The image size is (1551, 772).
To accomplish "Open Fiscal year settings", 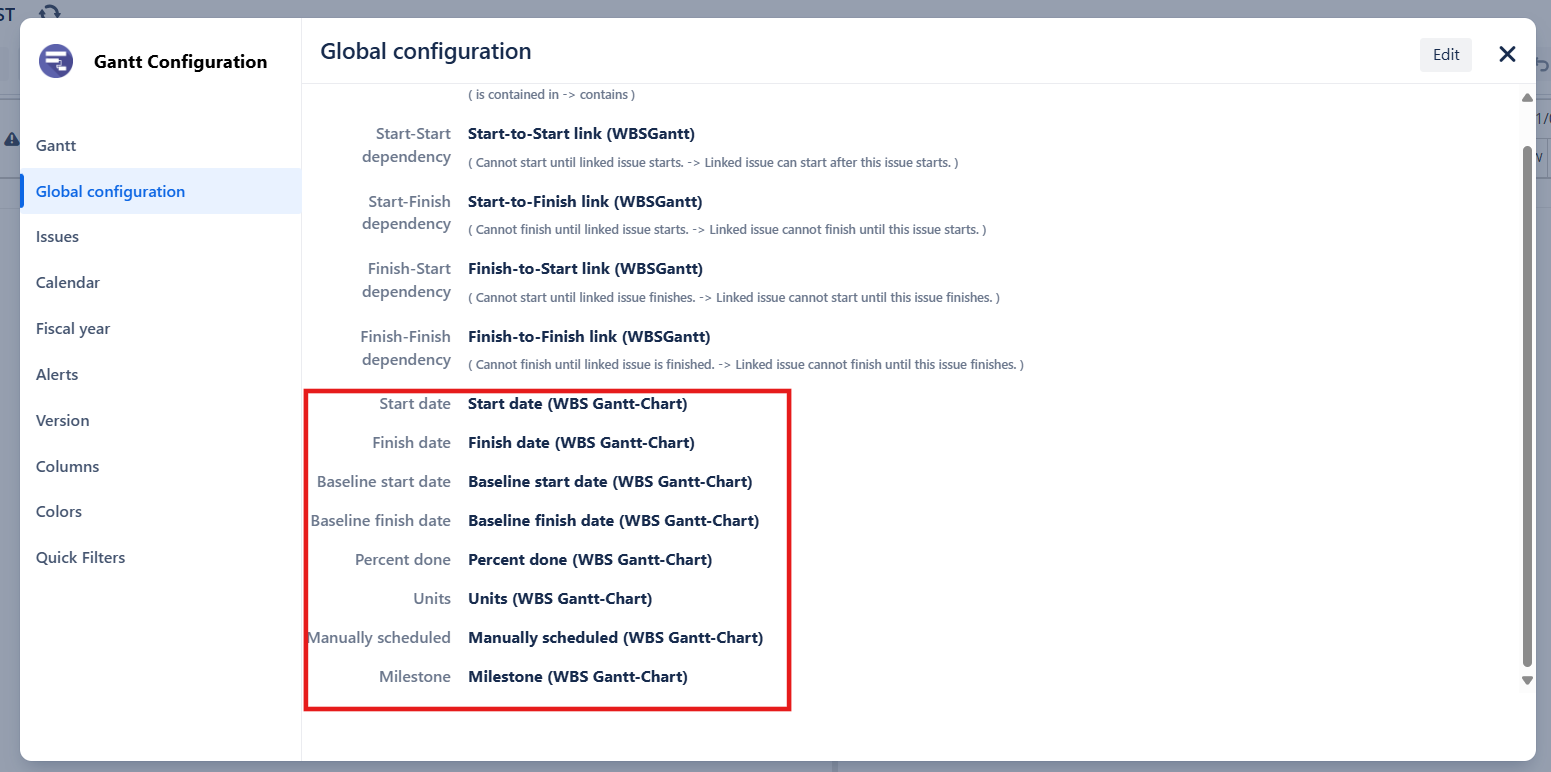I will pyautogui.click(x=73, y=329).
